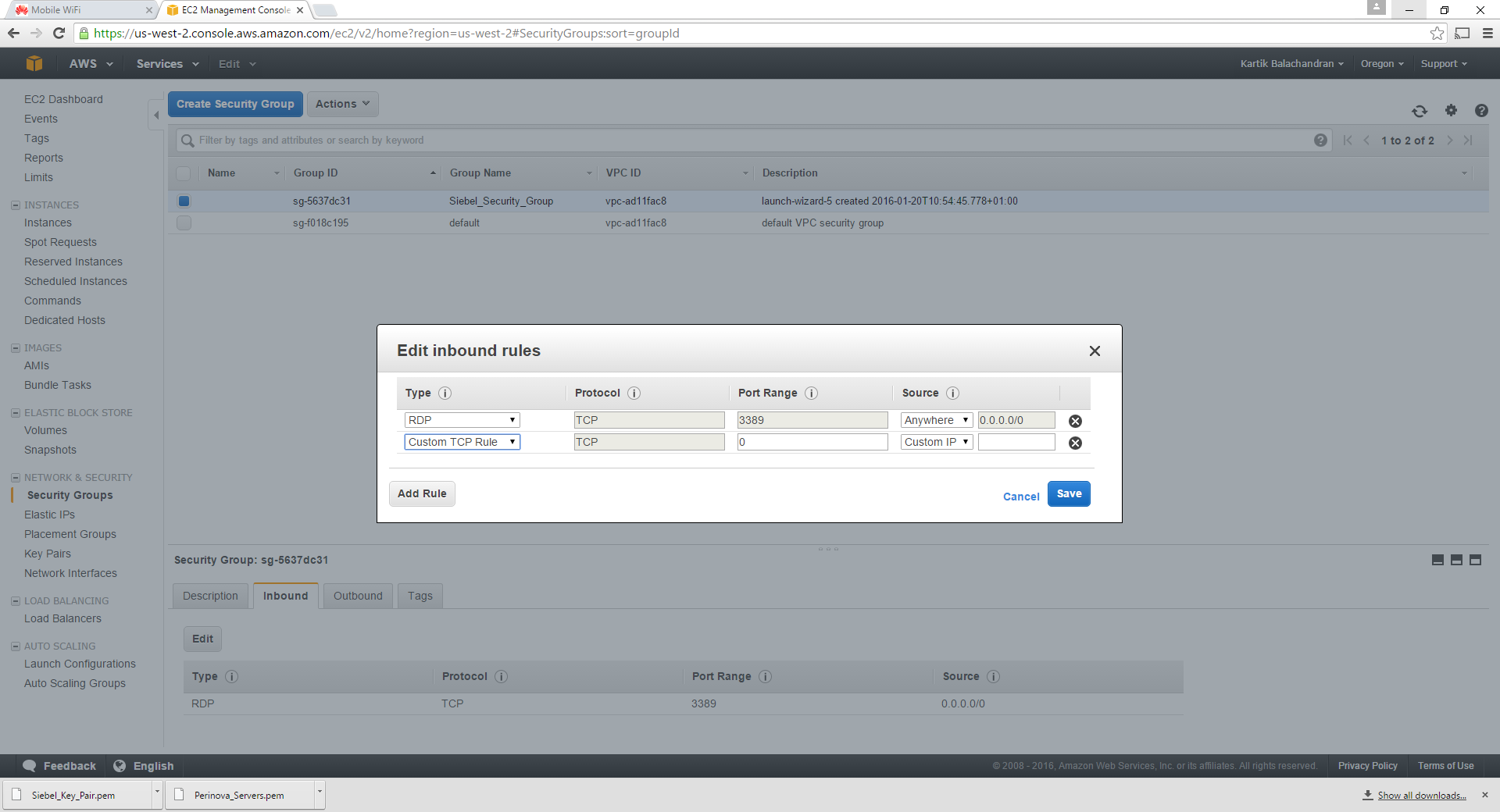Open the Chrome menu hamburger icon

(x=1487, y=33)
